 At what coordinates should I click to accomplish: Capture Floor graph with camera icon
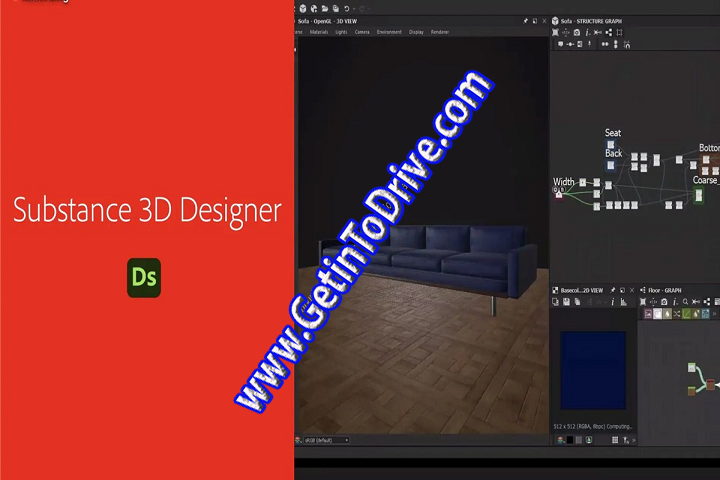pyautogui.click(x=664, y=302)
